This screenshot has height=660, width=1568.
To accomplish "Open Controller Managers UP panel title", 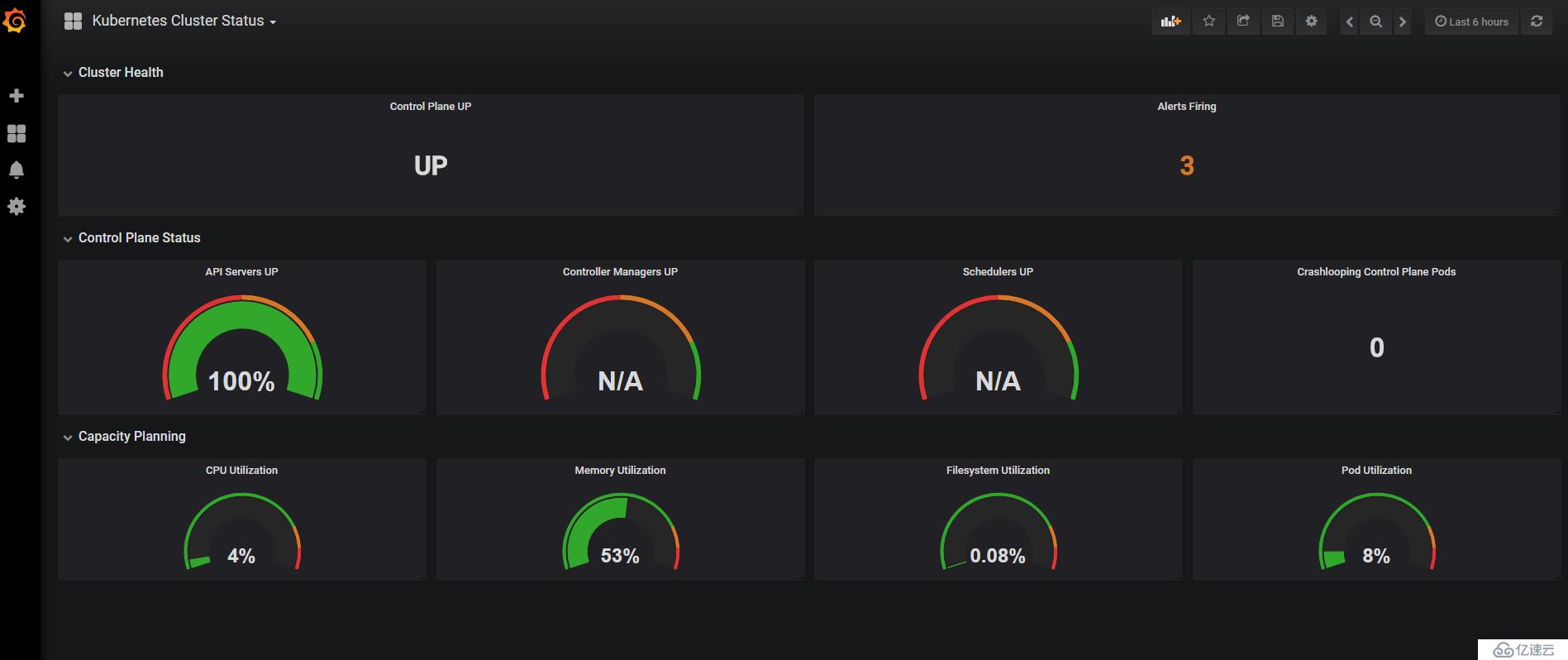I will pyautogui.click(x=620, y=272).
